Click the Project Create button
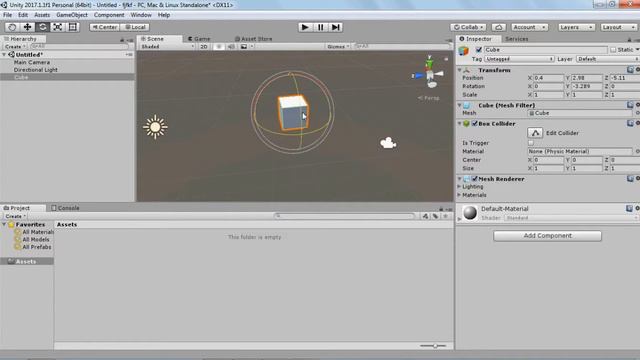The height and width of the screenshot is (360, 640). [16, 216]
